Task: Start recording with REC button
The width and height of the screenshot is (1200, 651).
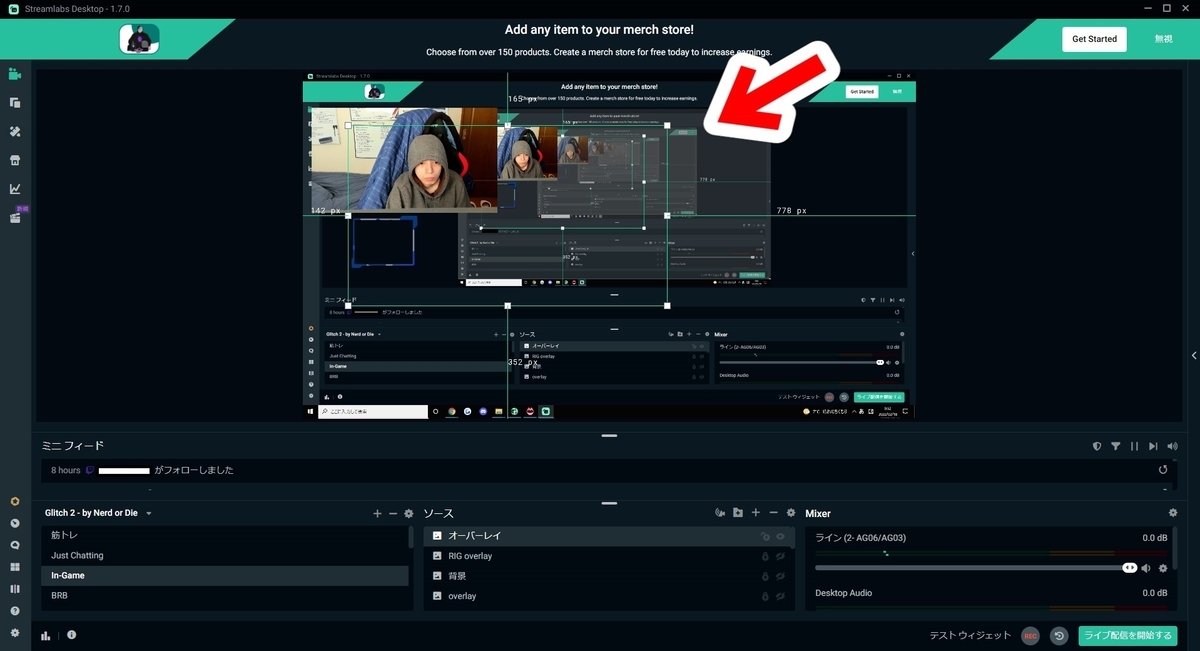Action: 1030,635
